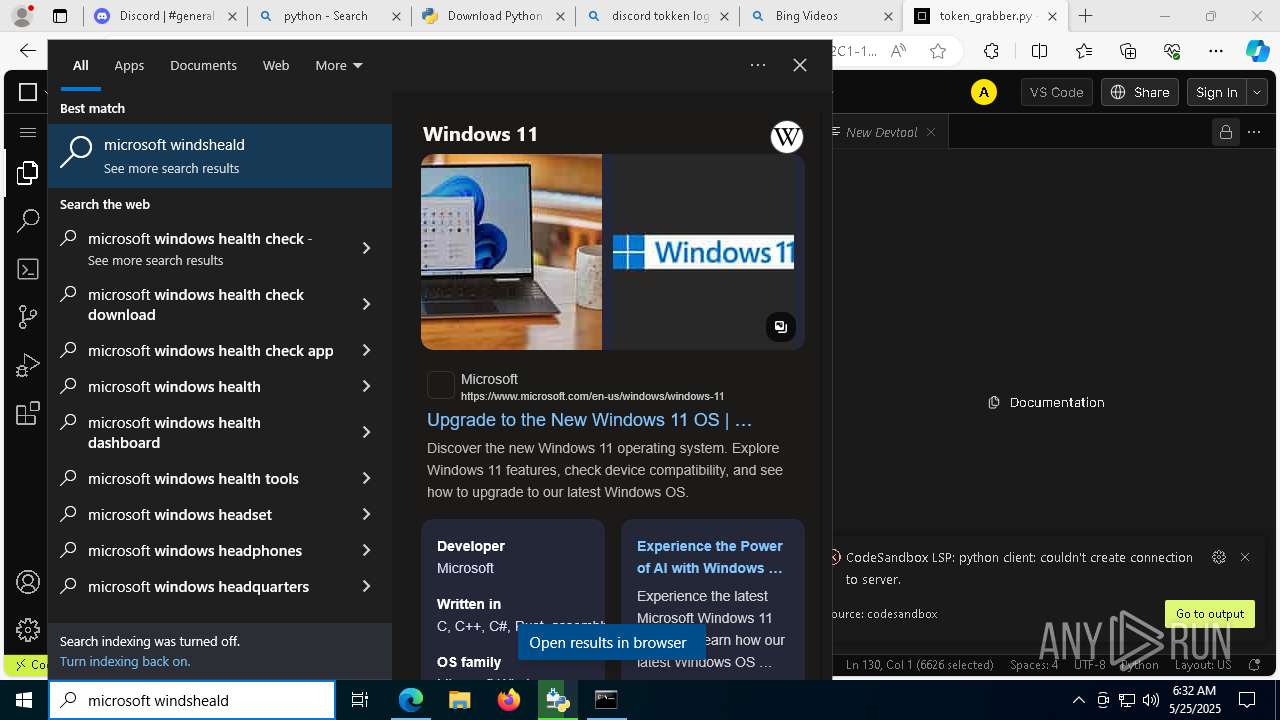The width and height of the screenshot is (1280, 720).
Task: Dismiss the CodeSandbox LSP notification
Action: click(x=1245, y=557)
